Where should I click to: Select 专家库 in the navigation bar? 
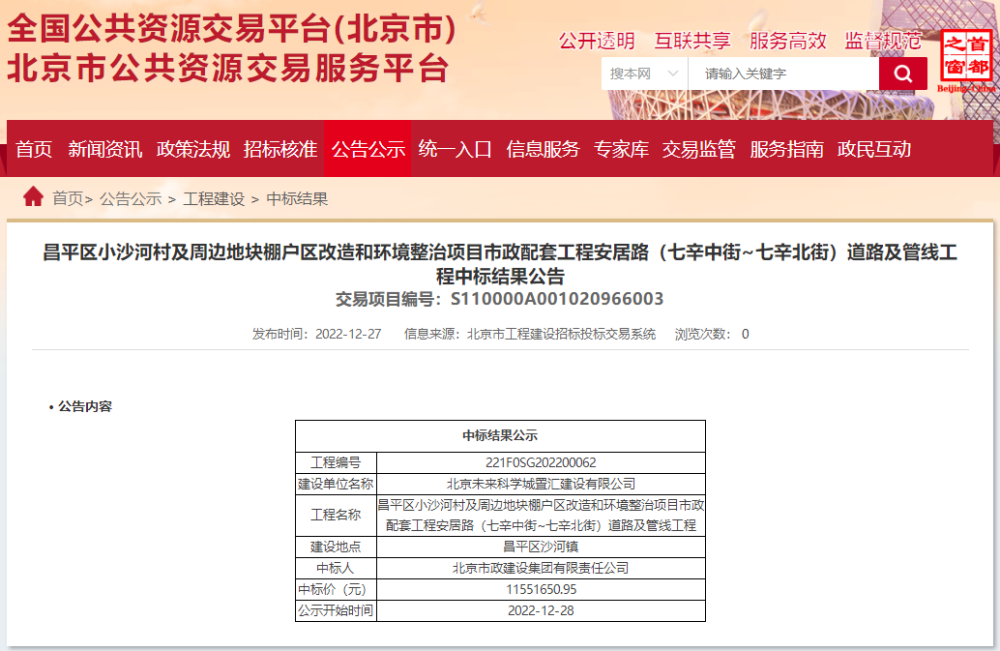click(x=621, y=149)
